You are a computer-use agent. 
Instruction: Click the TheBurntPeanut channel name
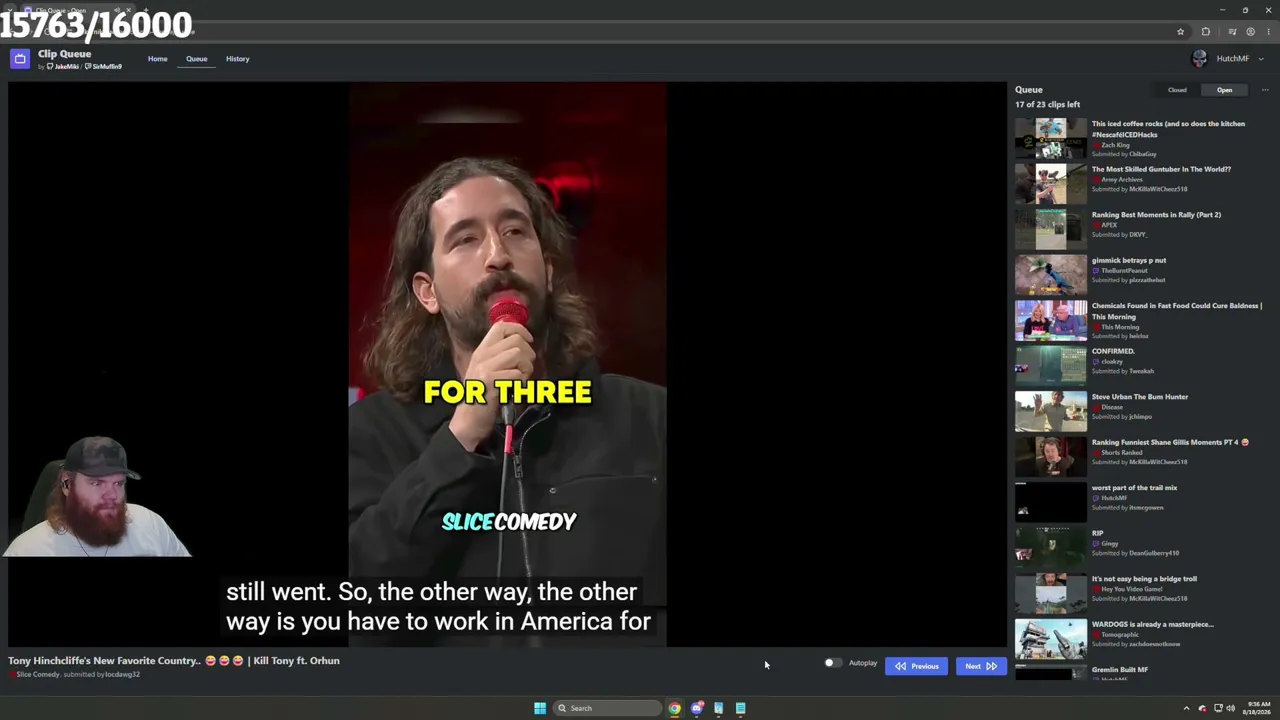click(x=1124, y=271)
